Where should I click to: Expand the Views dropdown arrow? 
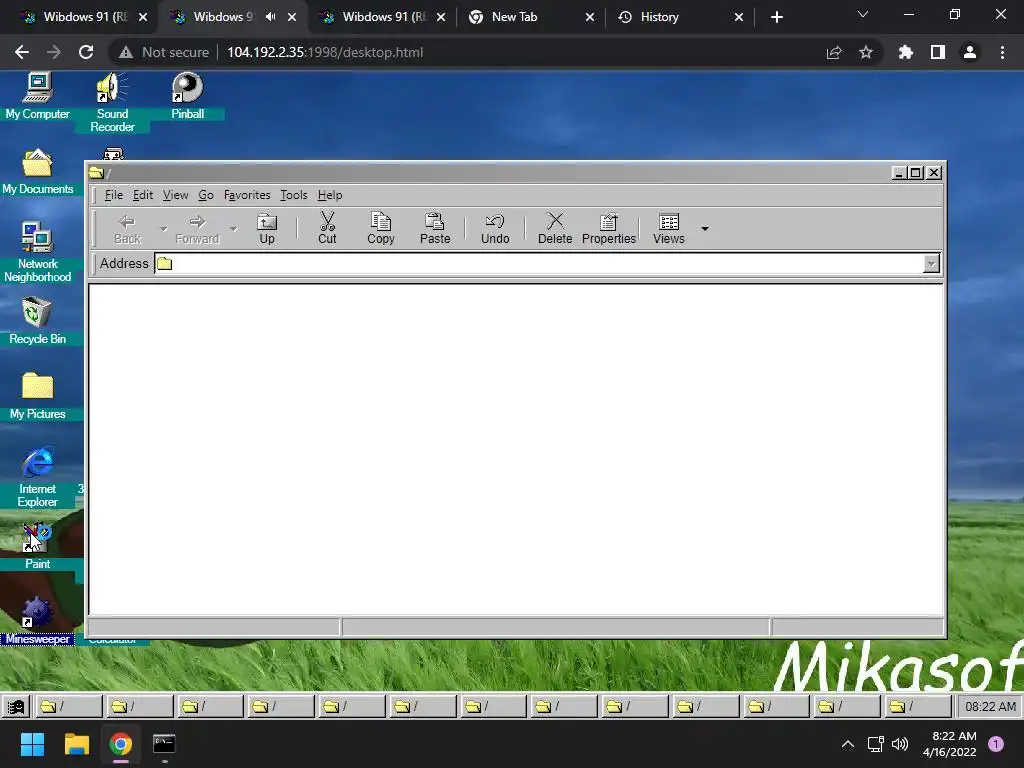(x=705, y=229)
